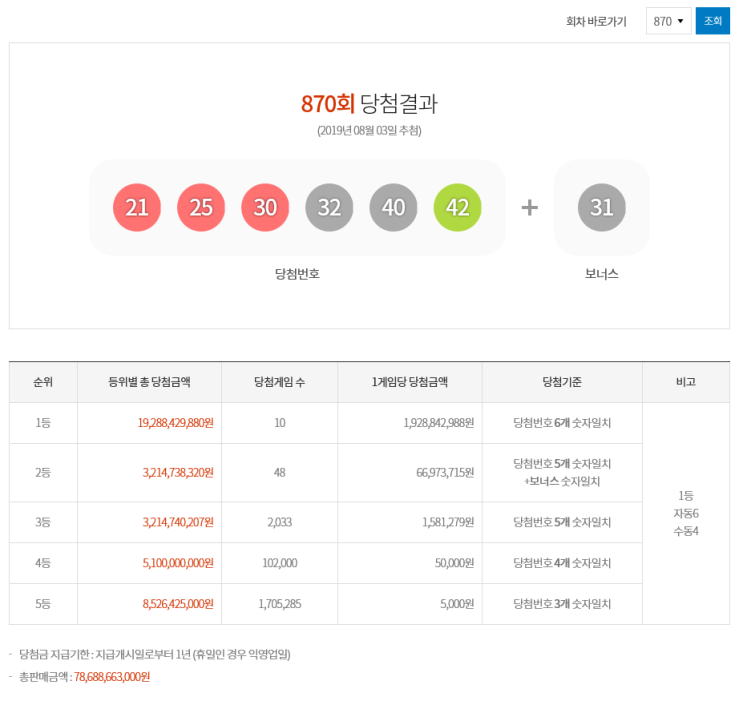Click the 5등 rank cell

point(43,604)
